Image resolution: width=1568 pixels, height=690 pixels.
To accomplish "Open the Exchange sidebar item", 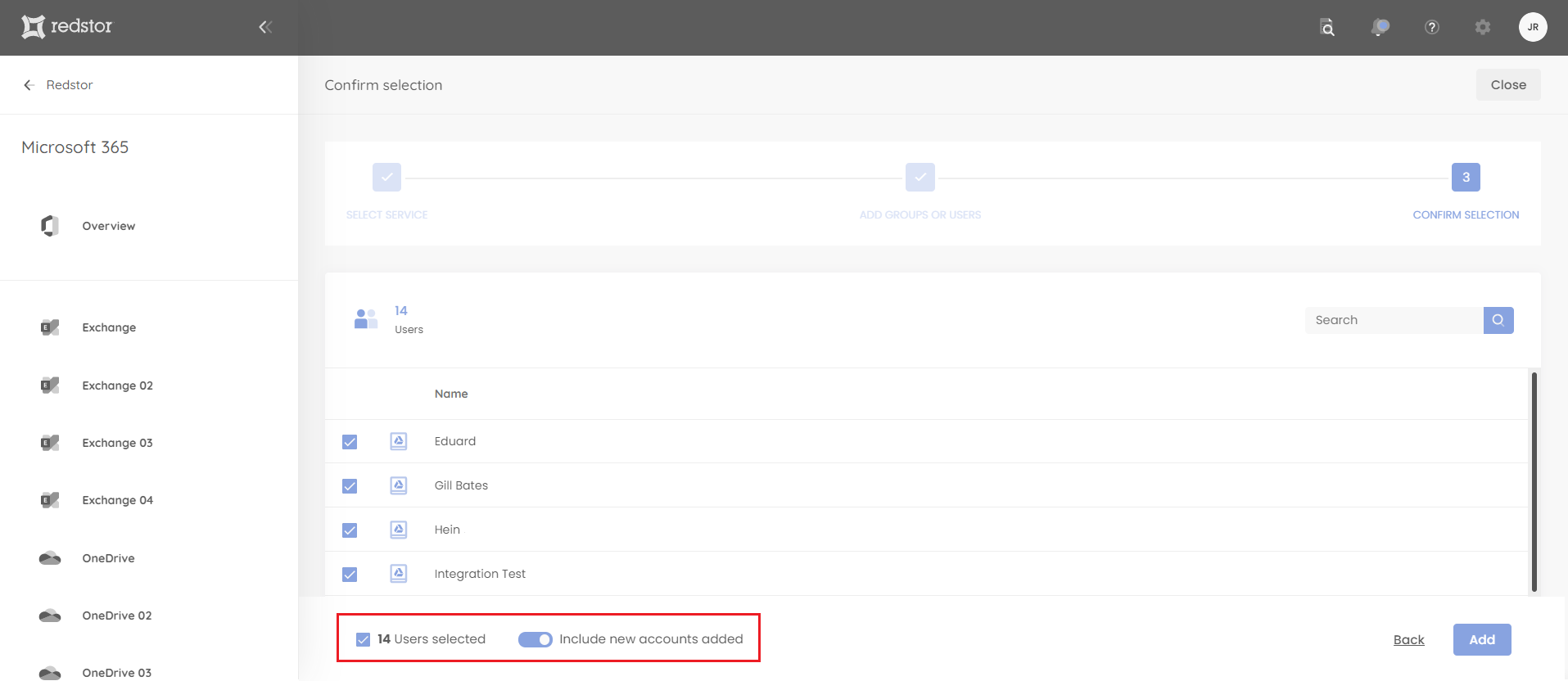I will [x=109, y=327].
